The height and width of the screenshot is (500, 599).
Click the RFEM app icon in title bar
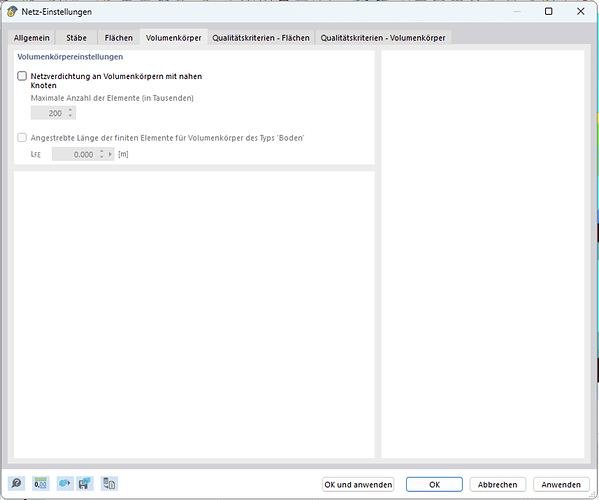[12, 11]
